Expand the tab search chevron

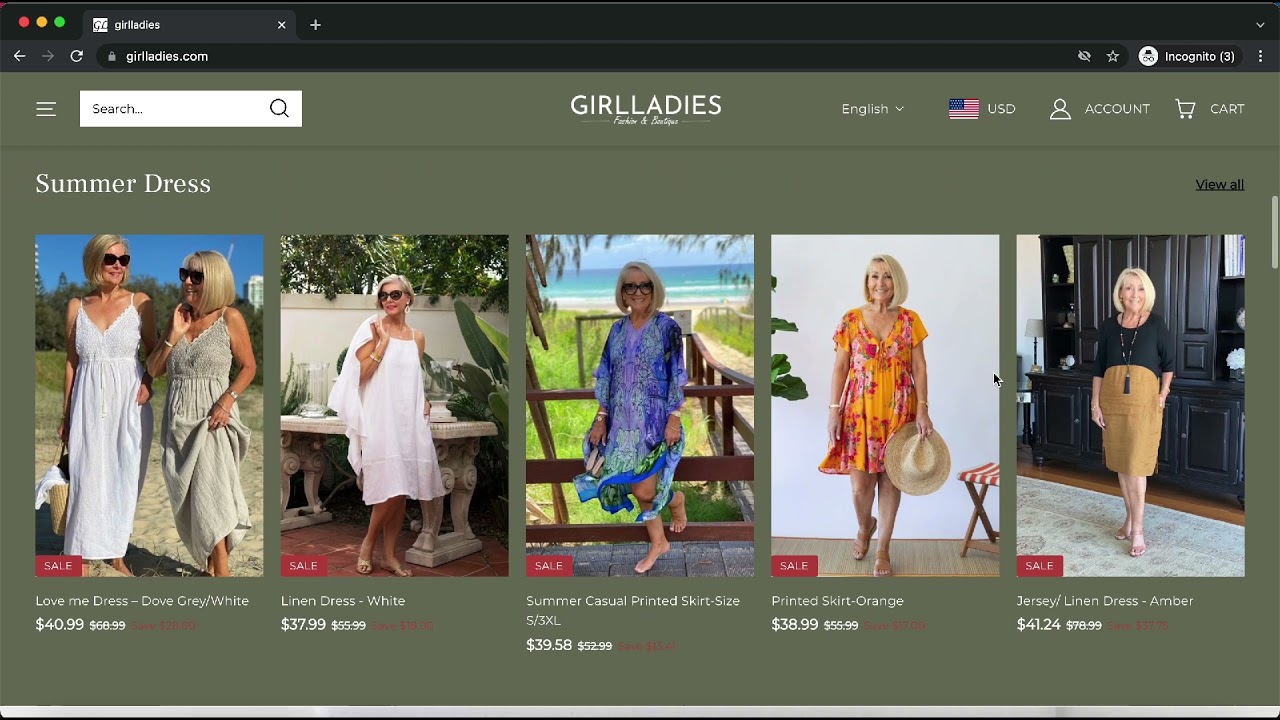point(1260,24)
